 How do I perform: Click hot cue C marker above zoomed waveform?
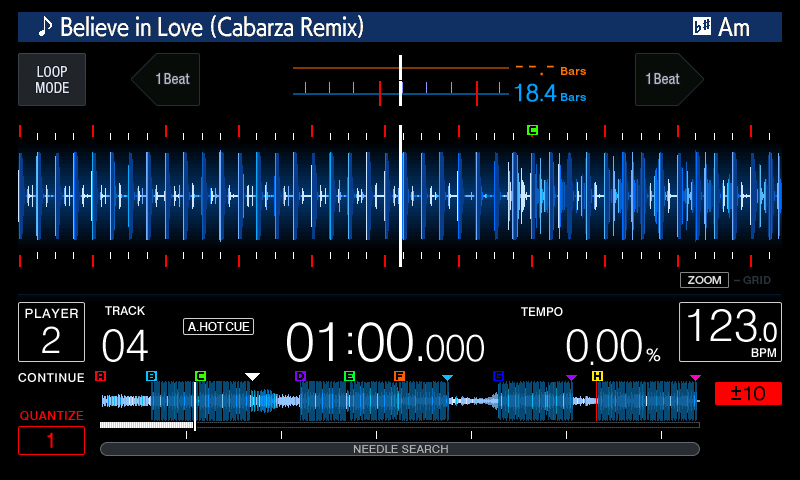click(532, 130)
